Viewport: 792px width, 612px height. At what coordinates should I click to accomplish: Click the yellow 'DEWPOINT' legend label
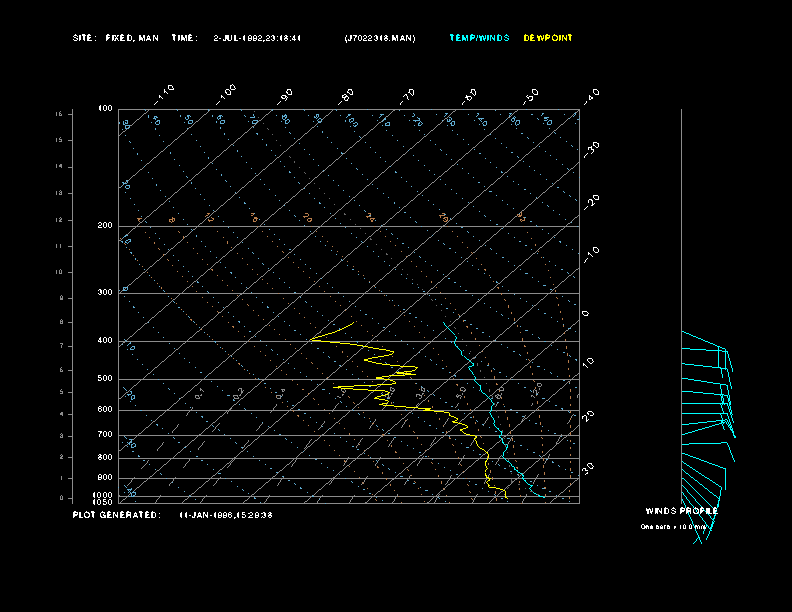(x=548, y=38)
